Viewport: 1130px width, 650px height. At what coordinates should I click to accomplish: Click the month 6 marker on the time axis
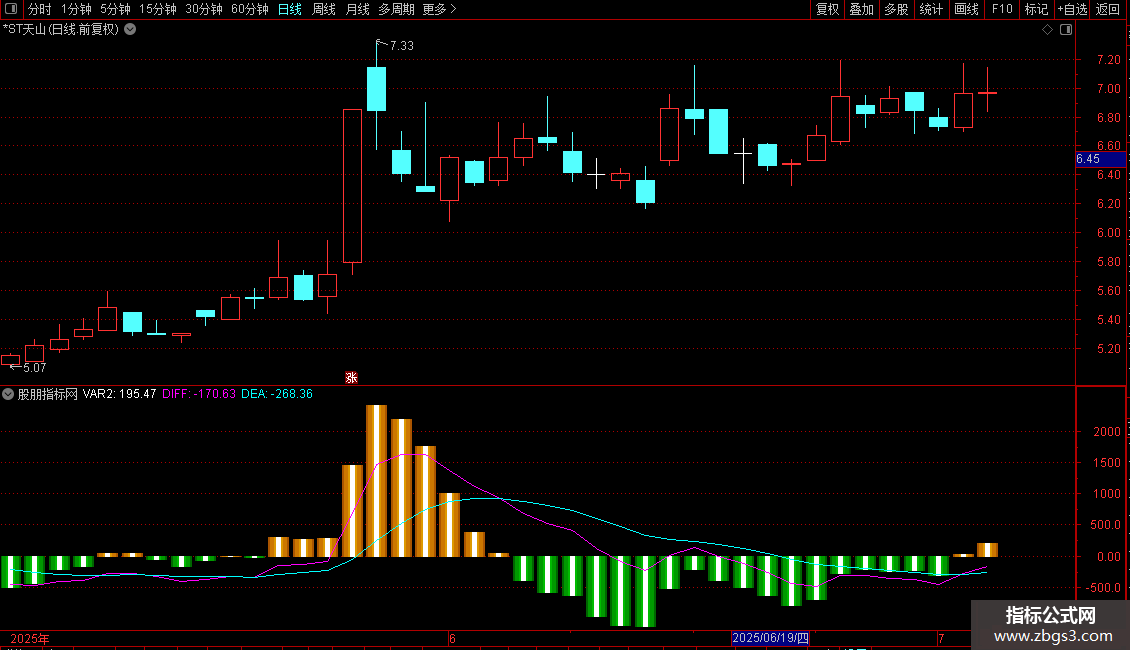452,638
